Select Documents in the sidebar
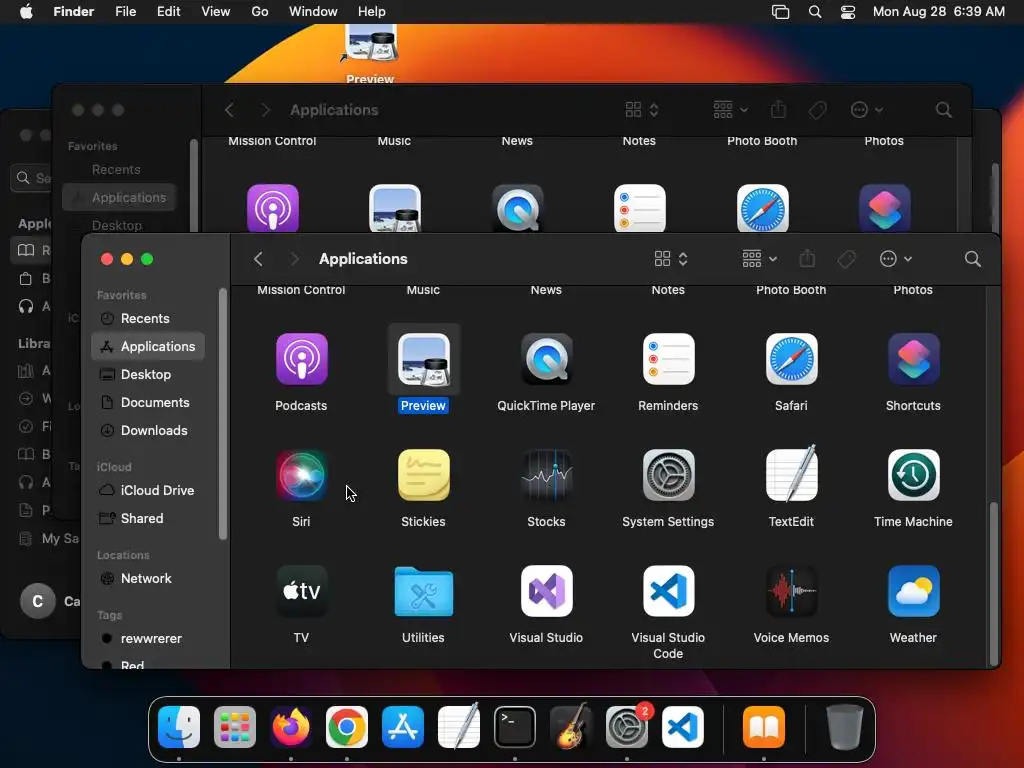This screenshot has width=1024, height=768. pos(148,403)
